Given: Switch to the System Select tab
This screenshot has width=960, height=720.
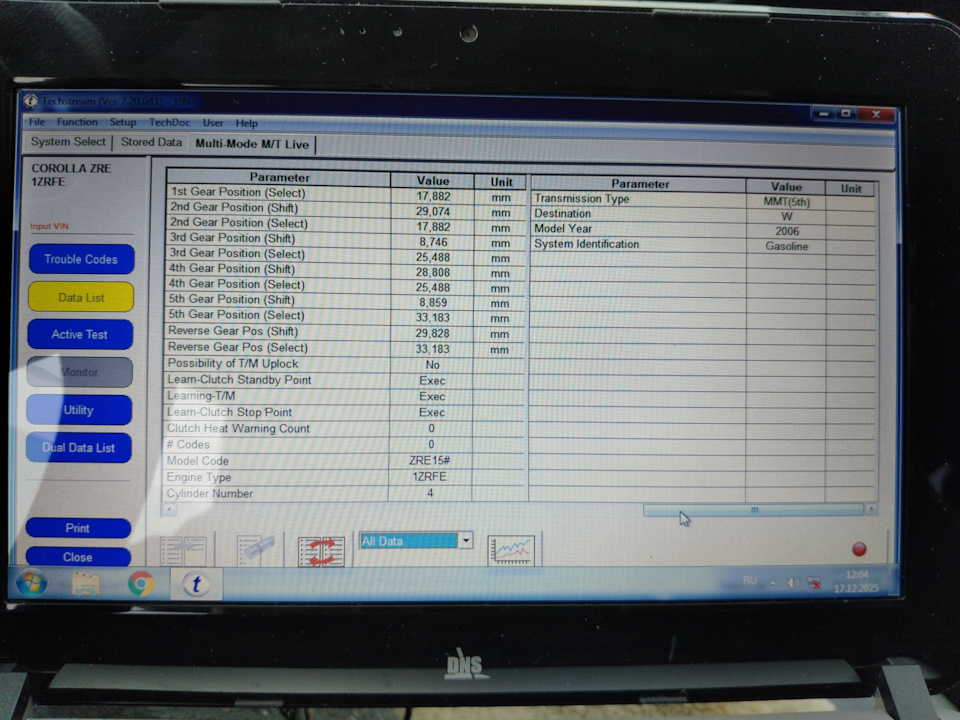Looking at the screenshot, I should 68,141.
